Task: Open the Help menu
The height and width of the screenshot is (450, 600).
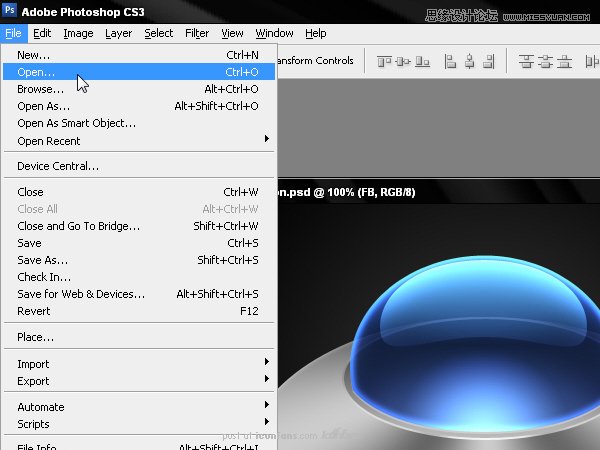Action: click(x=316, y=33)
